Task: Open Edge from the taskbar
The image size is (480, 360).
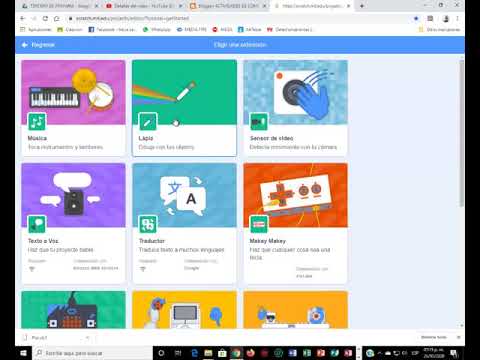Action: (x=195, y=353)
